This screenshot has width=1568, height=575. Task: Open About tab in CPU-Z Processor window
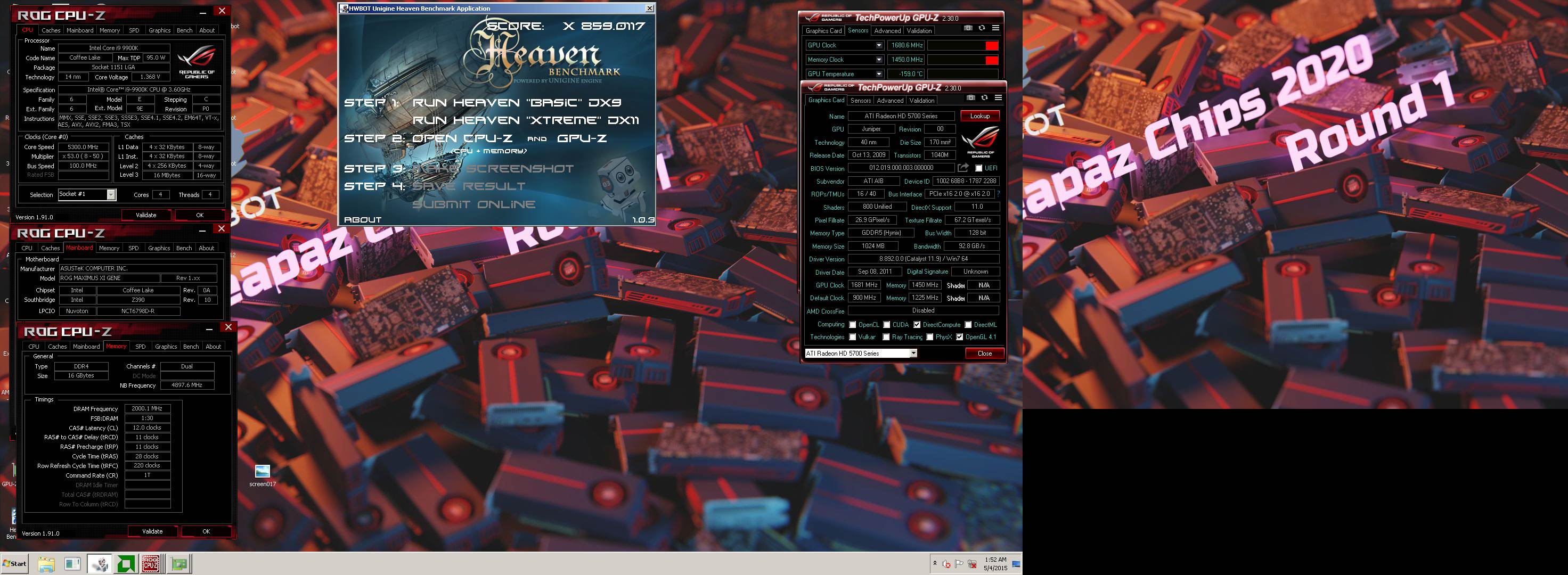(x=207, y=30)
